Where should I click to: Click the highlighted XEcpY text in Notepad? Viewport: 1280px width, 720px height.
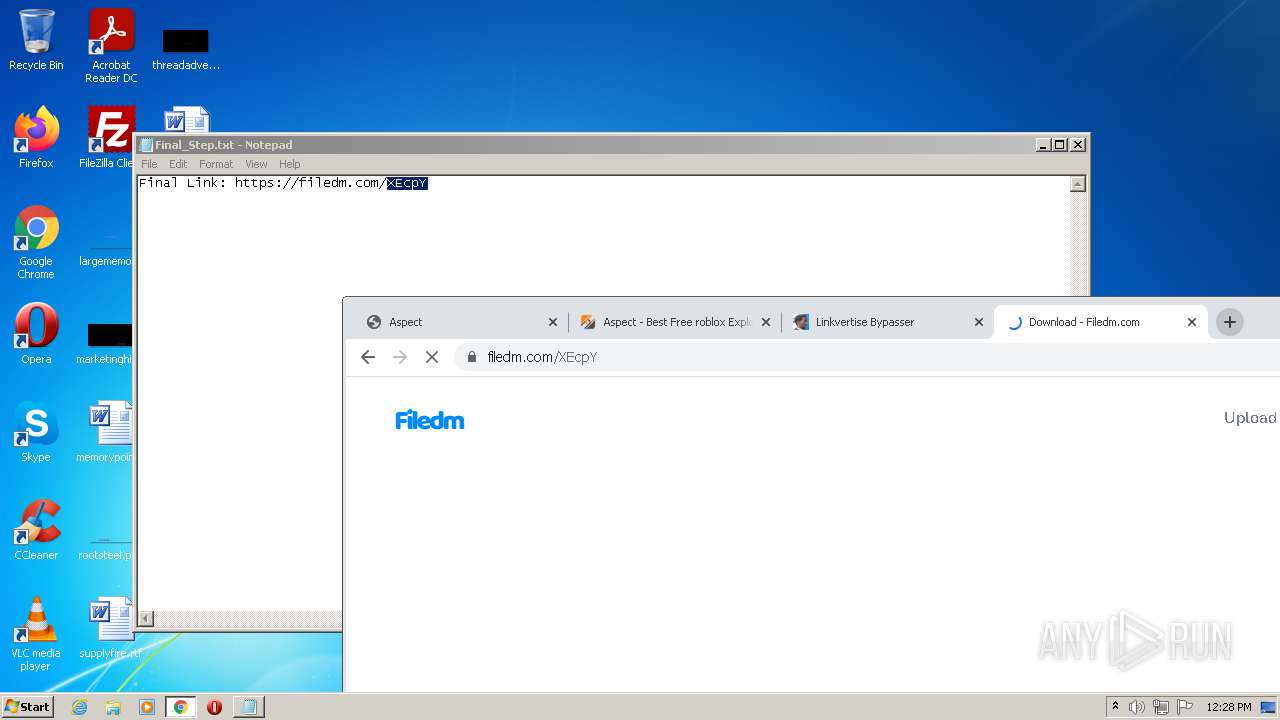407,183
